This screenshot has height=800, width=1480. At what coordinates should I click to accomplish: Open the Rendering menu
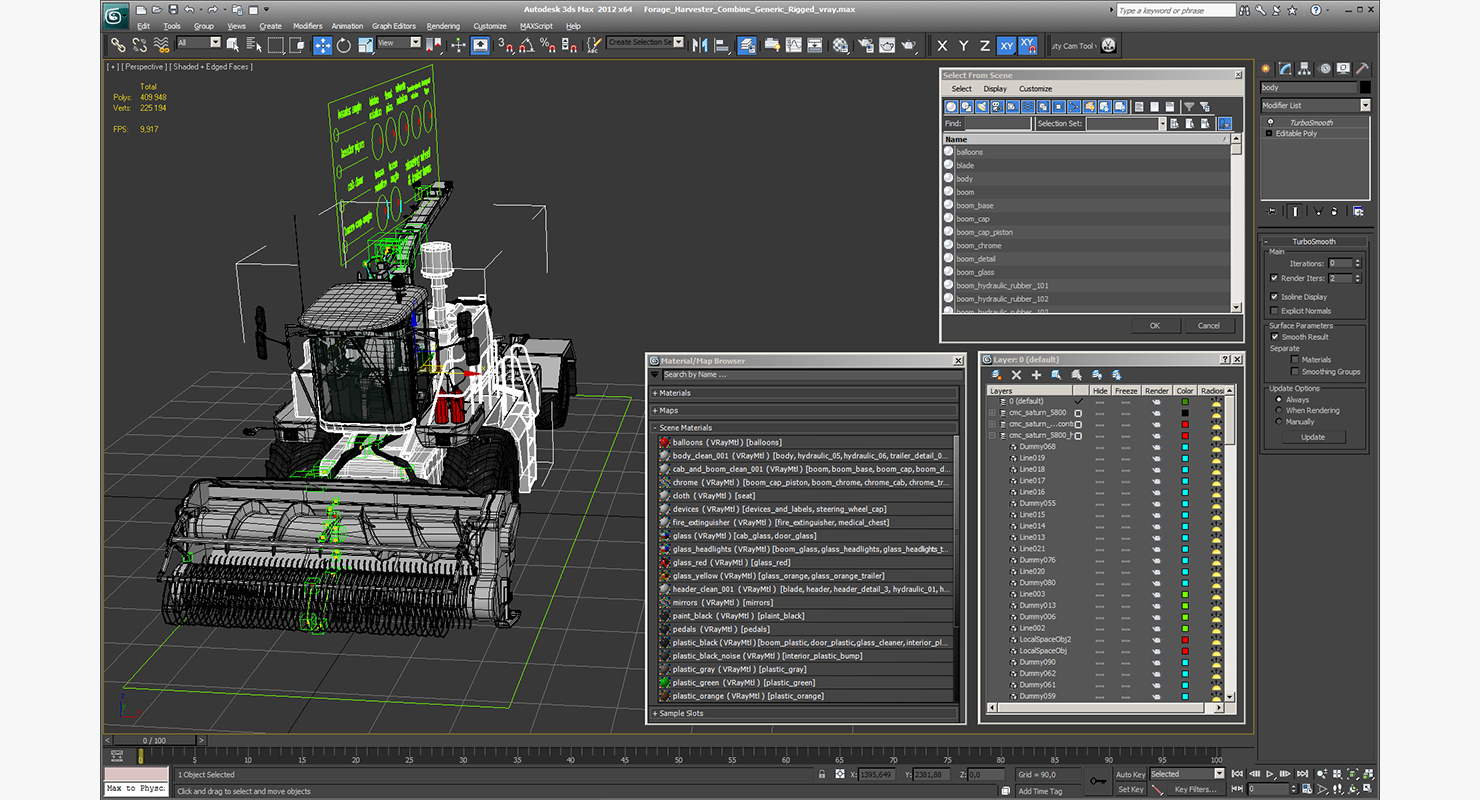click(x=443, y=26)
